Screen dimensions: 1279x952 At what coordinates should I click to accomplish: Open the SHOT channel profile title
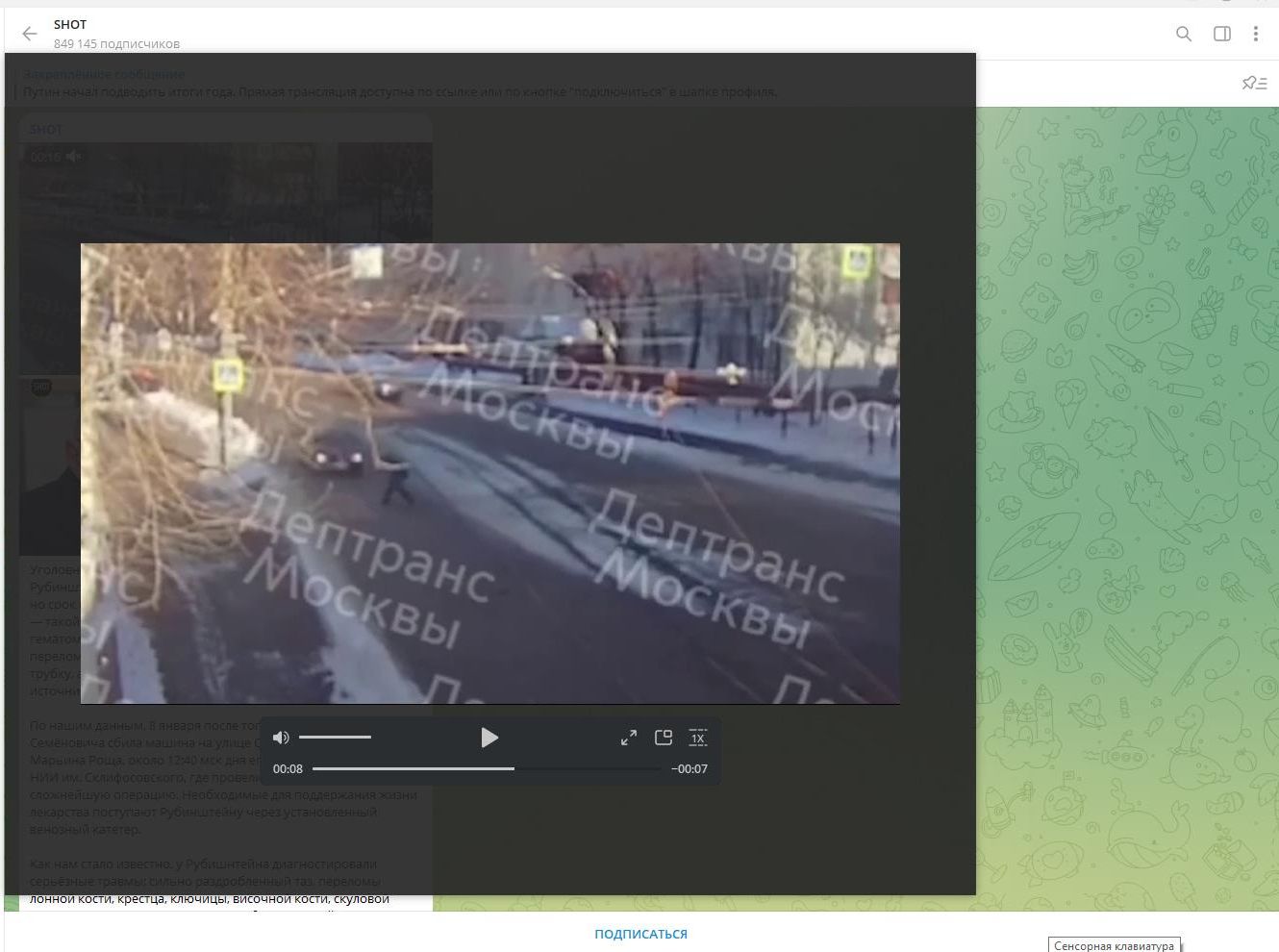[x=70, y=24]
